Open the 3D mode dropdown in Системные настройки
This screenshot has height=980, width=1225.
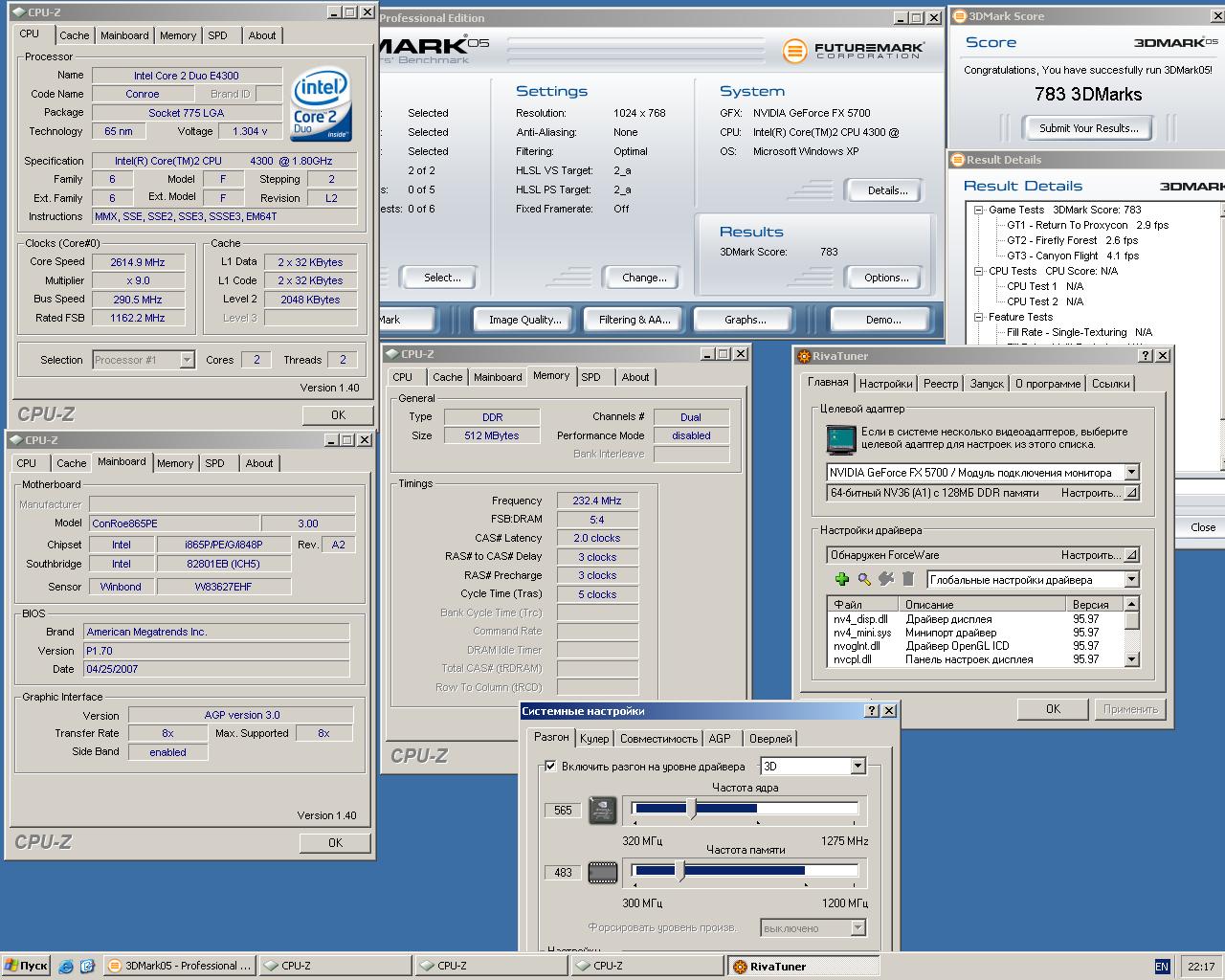point(857,766)
